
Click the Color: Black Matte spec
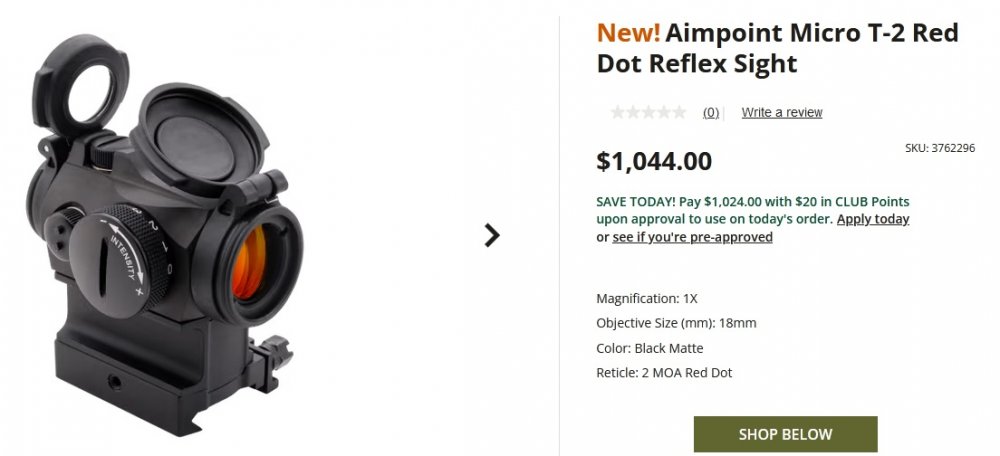point(650,348)
